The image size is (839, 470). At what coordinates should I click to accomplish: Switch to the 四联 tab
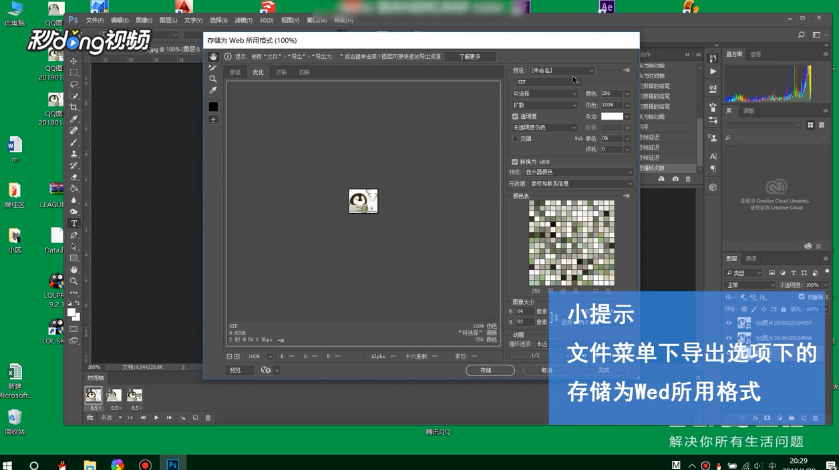(x=304, y=72)
